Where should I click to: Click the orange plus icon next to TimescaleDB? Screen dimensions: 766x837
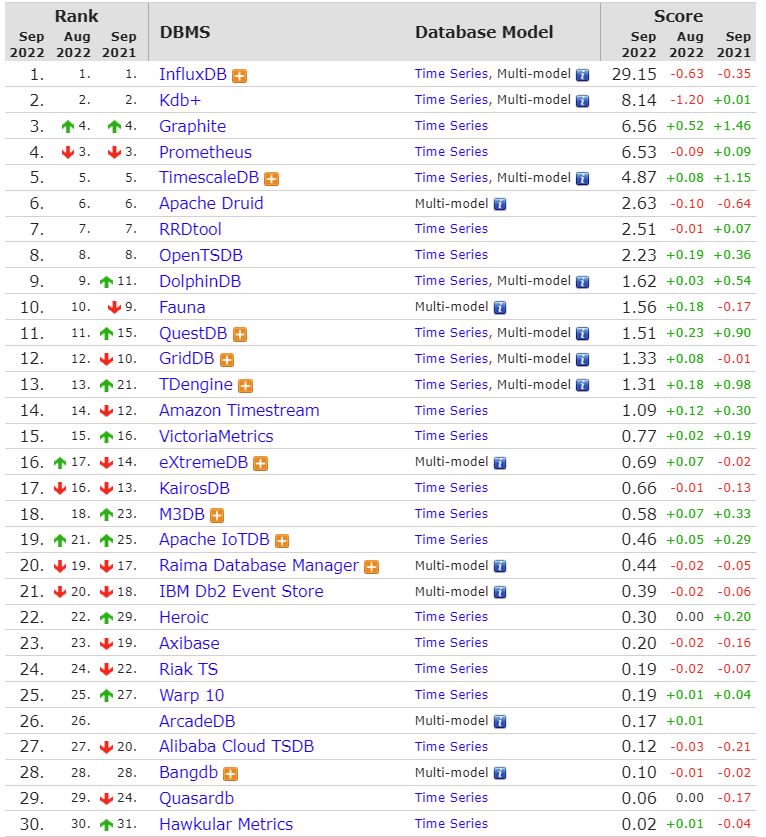272,179
